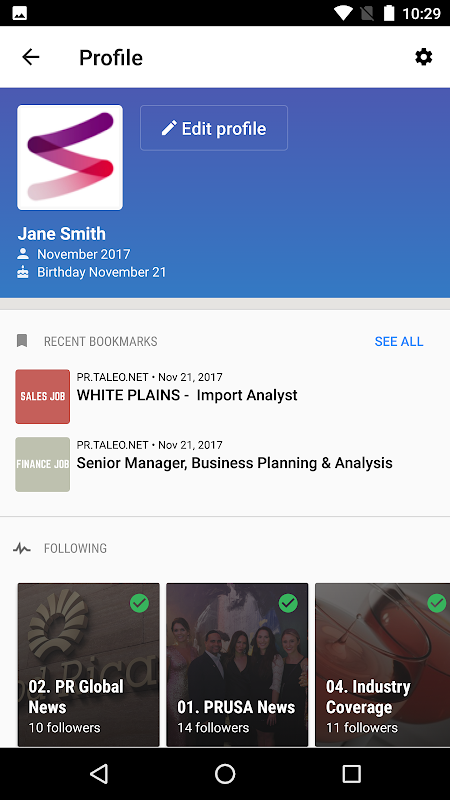The image size is (450, 800).
Task: Tap Android home navigation button
Action: (x=225, y=773)
